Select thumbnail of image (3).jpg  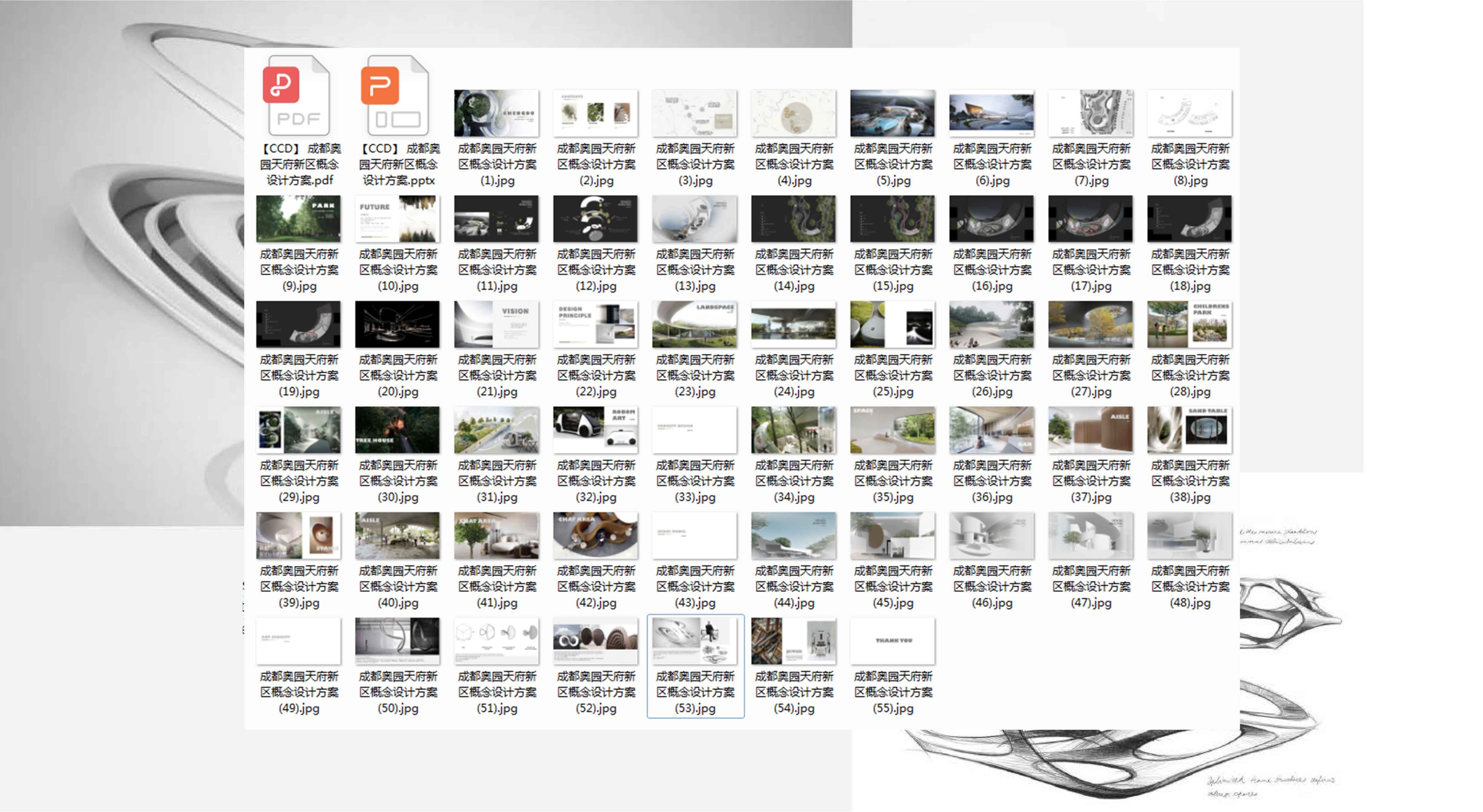coord(694,113)
